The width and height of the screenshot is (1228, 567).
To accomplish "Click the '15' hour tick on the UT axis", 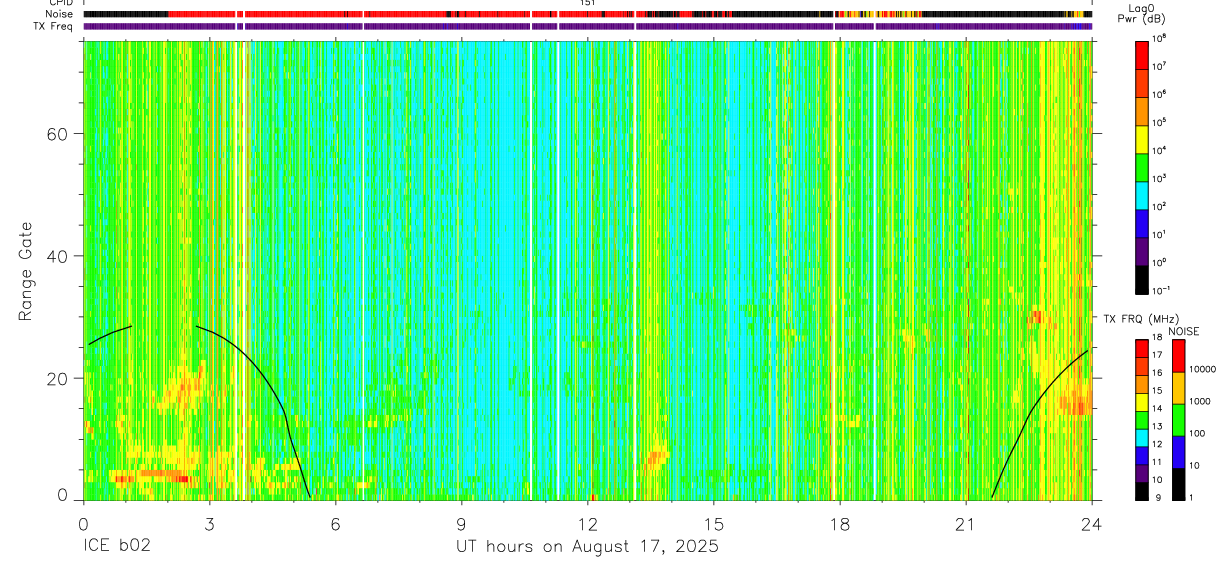I will (714, 523).
